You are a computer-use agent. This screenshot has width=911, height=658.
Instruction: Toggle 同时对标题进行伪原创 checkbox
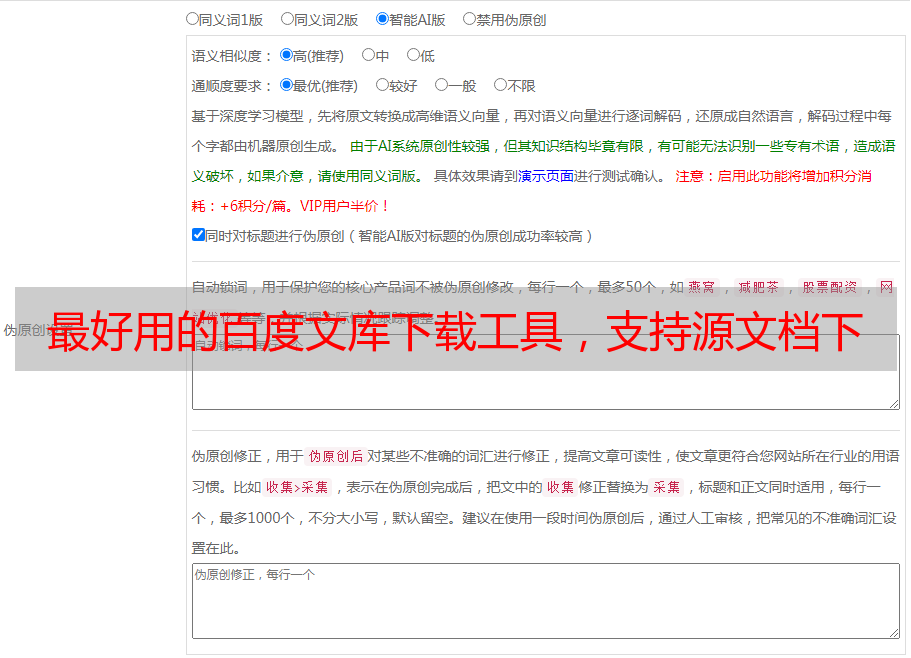[x=198, y=235]
